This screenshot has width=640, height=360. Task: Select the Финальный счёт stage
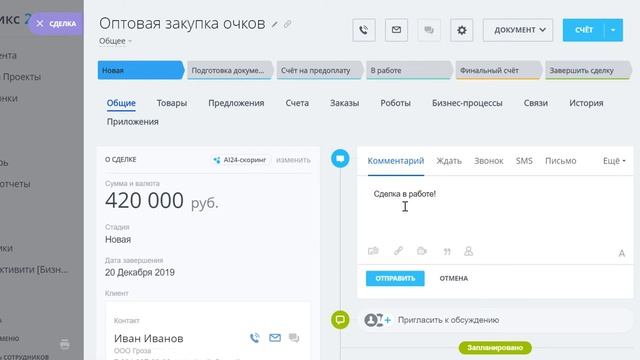click(x=499, y=70)
